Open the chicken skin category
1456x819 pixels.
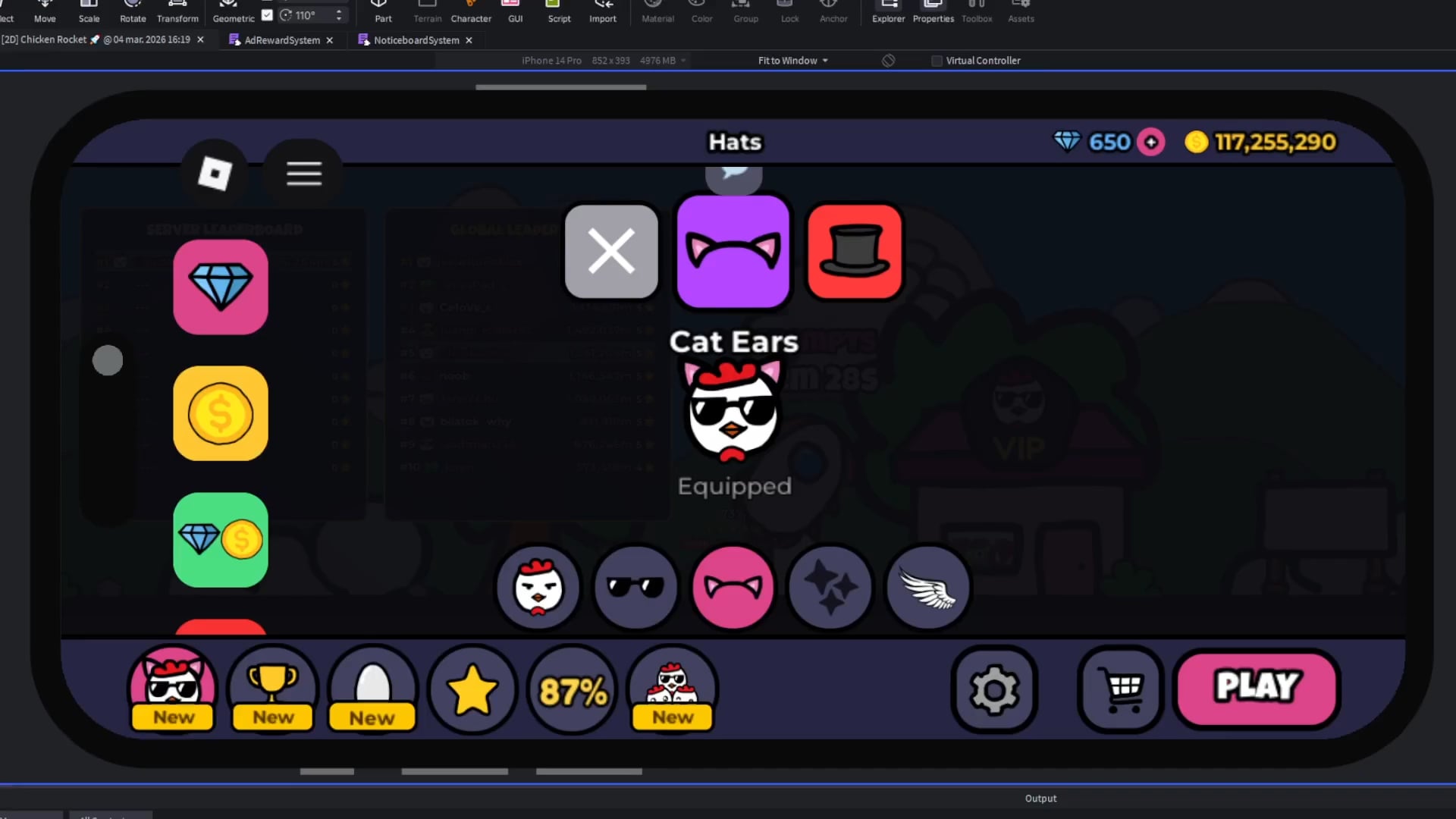pyautogui.click(x=538, y=587)
